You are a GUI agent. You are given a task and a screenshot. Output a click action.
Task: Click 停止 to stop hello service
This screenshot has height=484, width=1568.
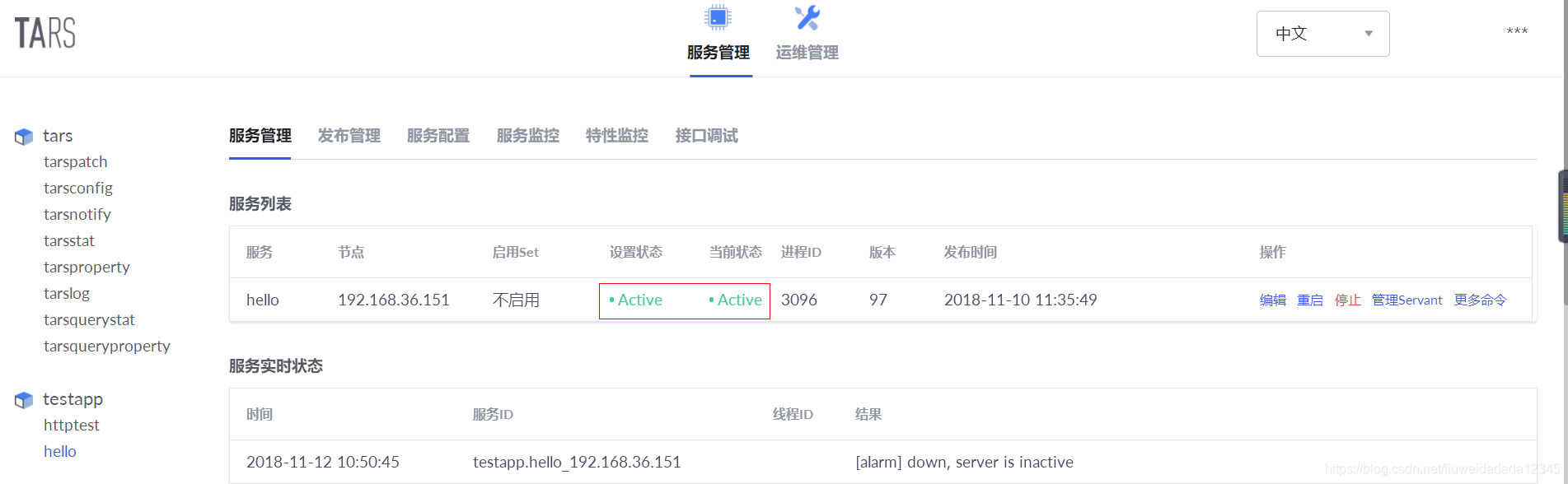pos(1348,300)
